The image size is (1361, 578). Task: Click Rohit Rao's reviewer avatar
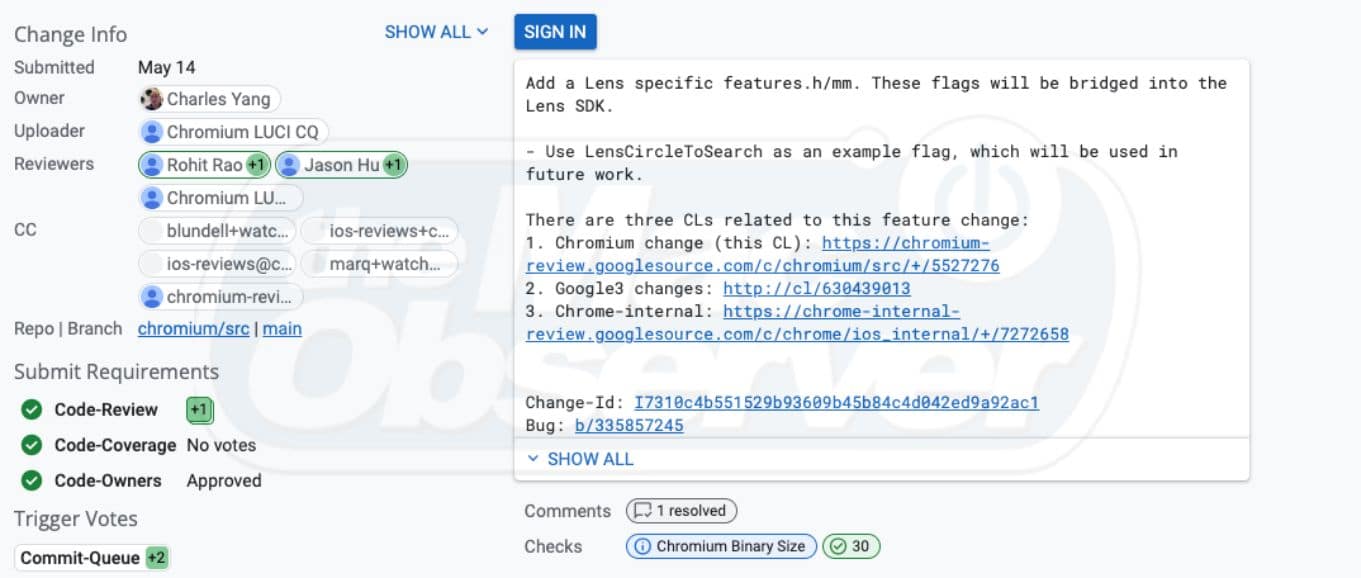click(x=153, y=164)
